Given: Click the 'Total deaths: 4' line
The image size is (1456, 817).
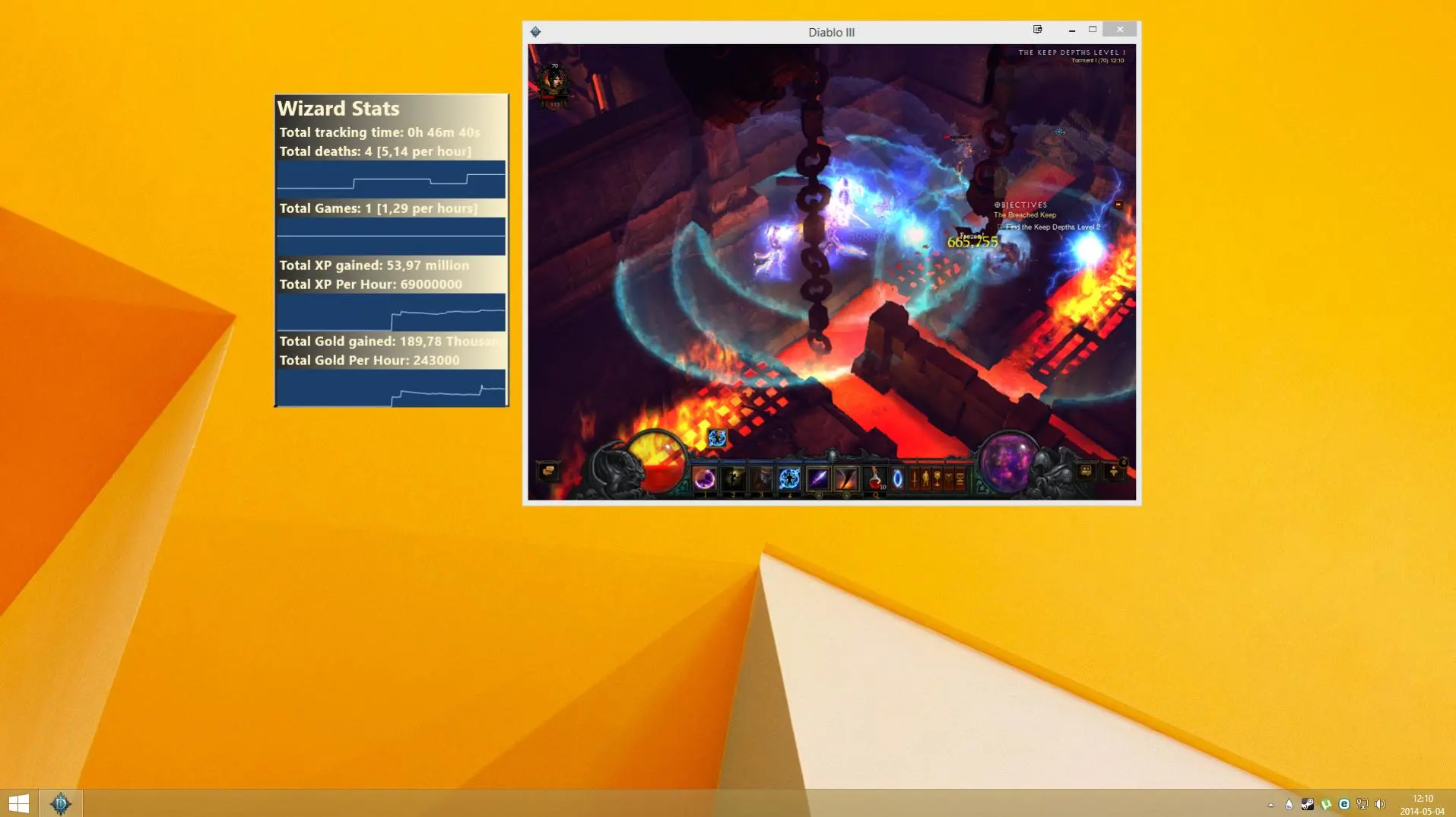Looking at the screenshot, I should [375, 151].
